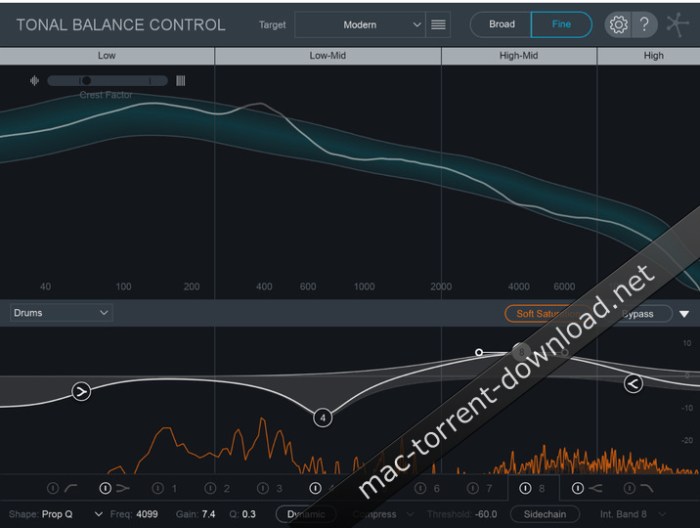700x528 pixels.
Task: Enable band 6 power button
Action: [x=420, y=488]
